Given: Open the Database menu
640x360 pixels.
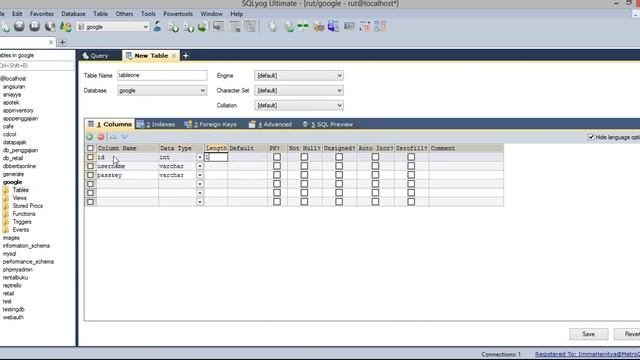Looking at the screenshot, I should pyautogui.click(x=73, y=14).
